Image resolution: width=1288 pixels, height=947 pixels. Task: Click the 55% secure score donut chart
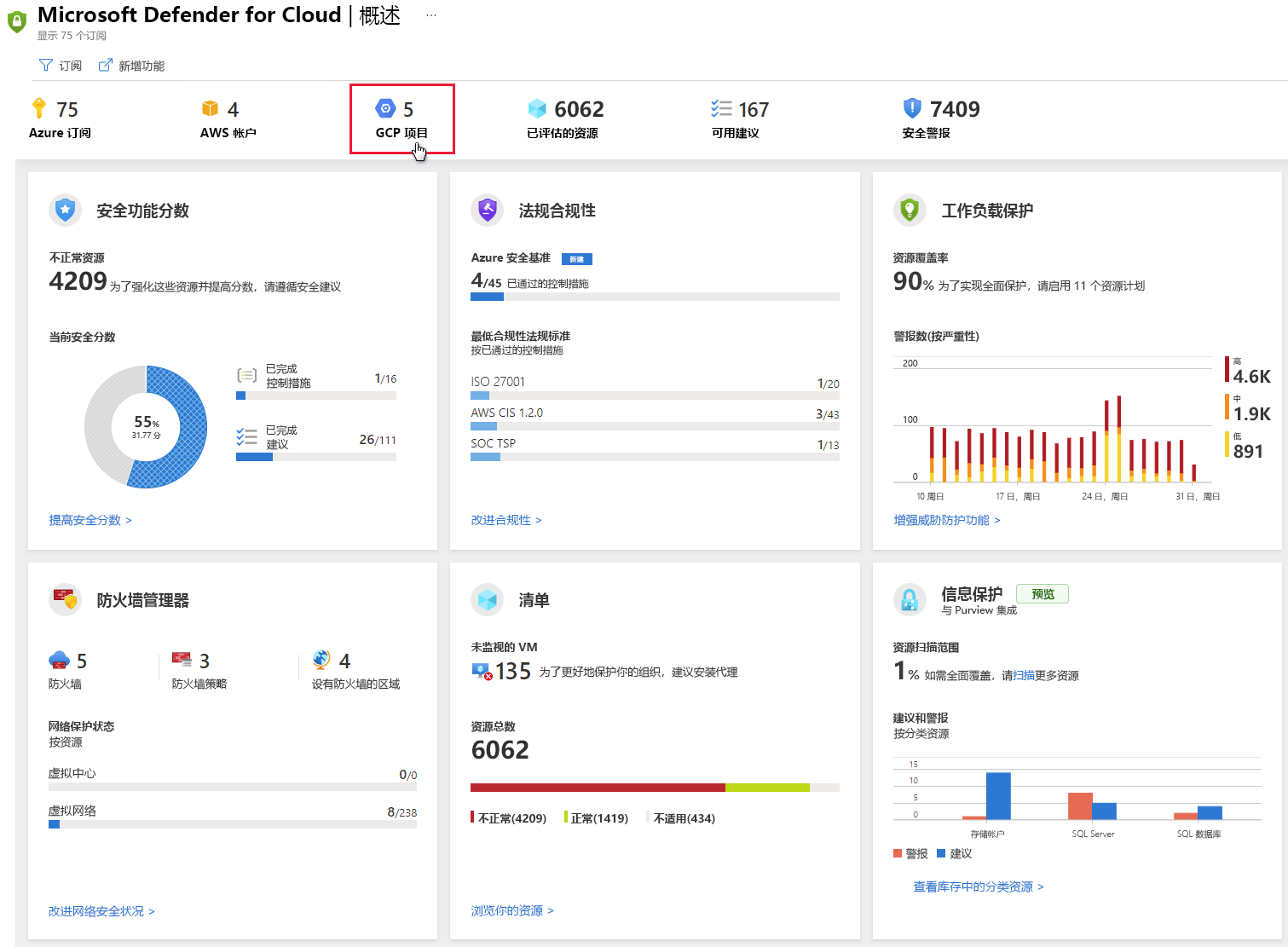(146, 426)
